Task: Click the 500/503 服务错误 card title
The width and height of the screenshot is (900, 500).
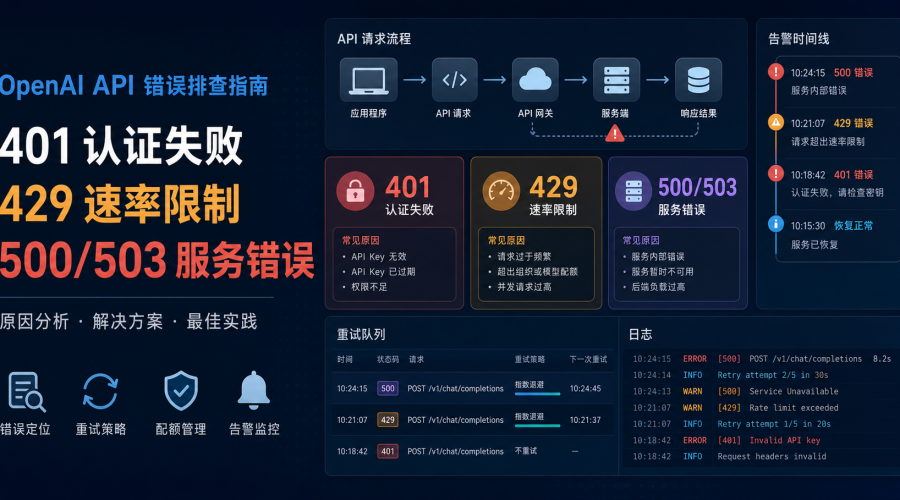Action: [697, 196]
